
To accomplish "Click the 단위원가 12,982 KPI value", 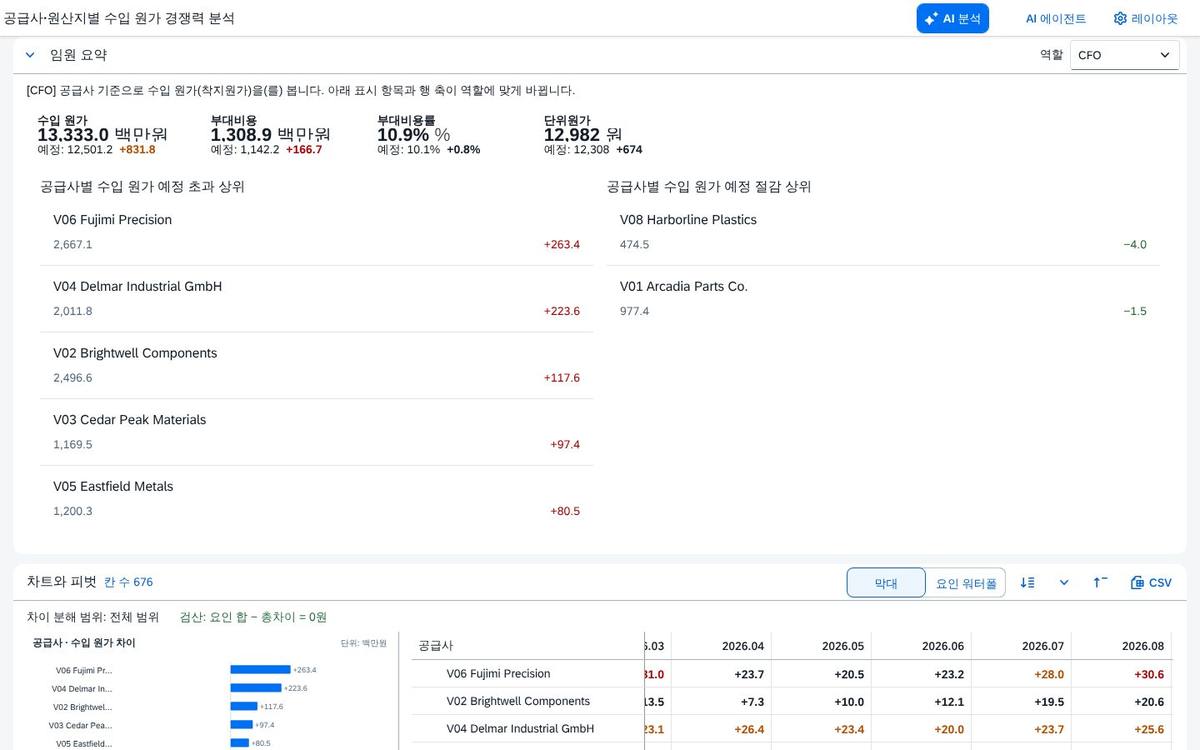I will point(583,135).
